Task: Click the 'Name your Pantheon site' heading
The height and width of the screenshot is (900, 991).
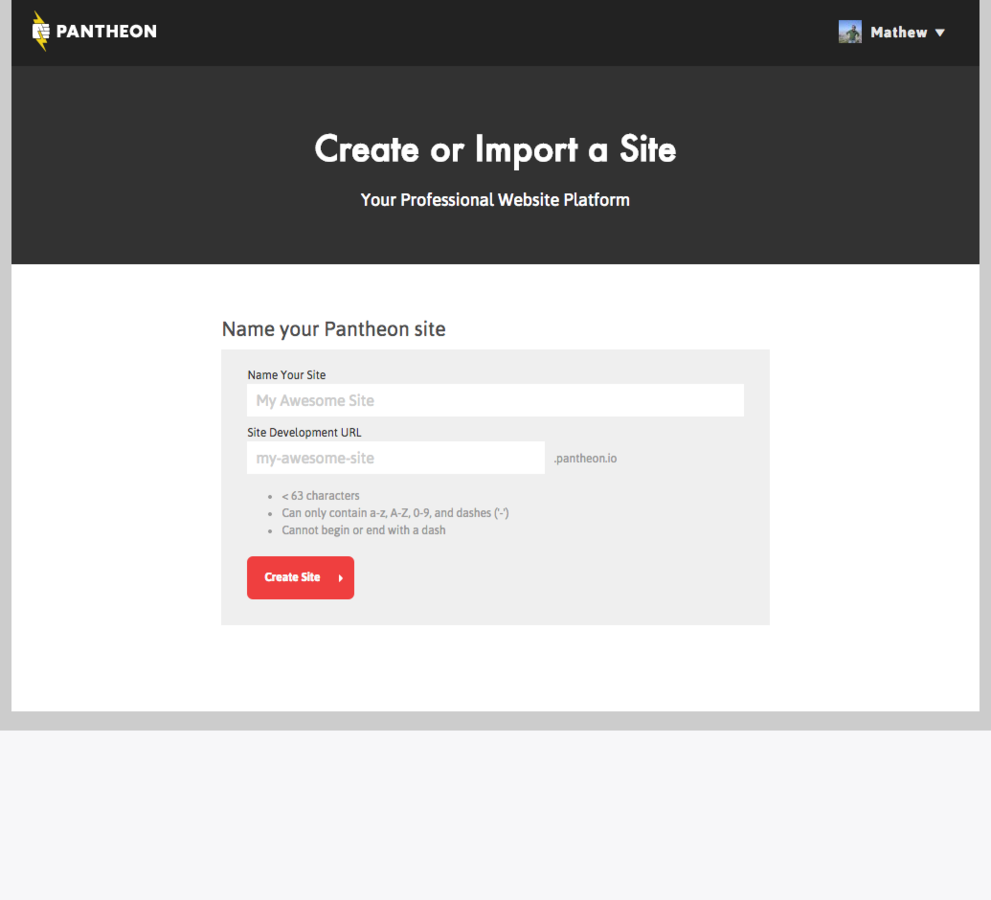Action: click(334, 329)
